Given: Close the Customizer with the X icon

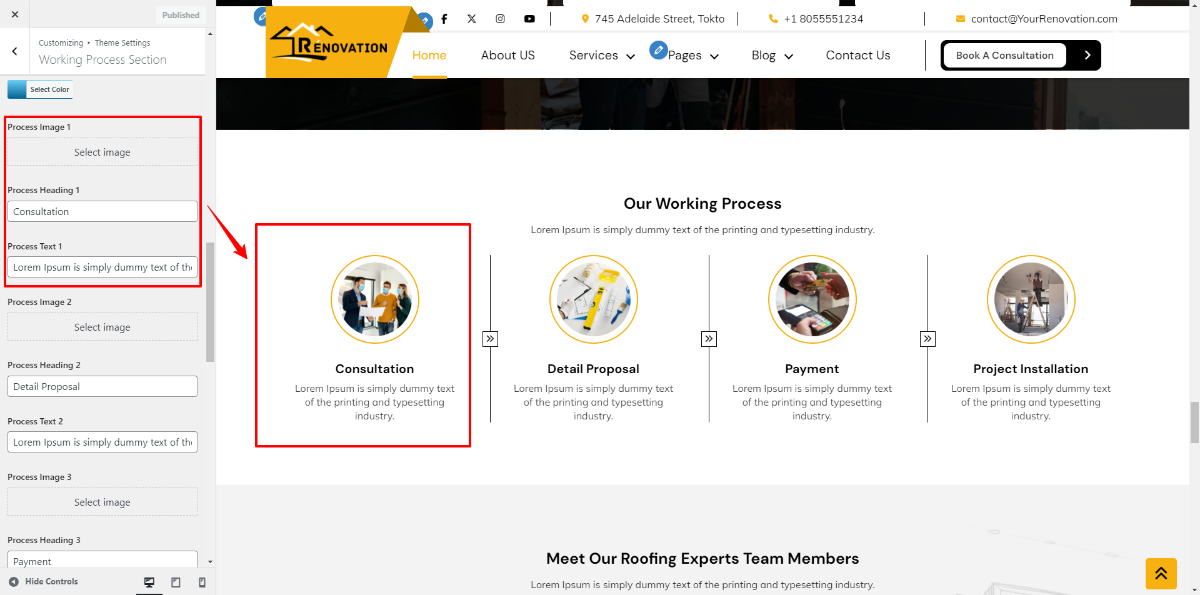Looking at the screenshot, I should (14, 14).
